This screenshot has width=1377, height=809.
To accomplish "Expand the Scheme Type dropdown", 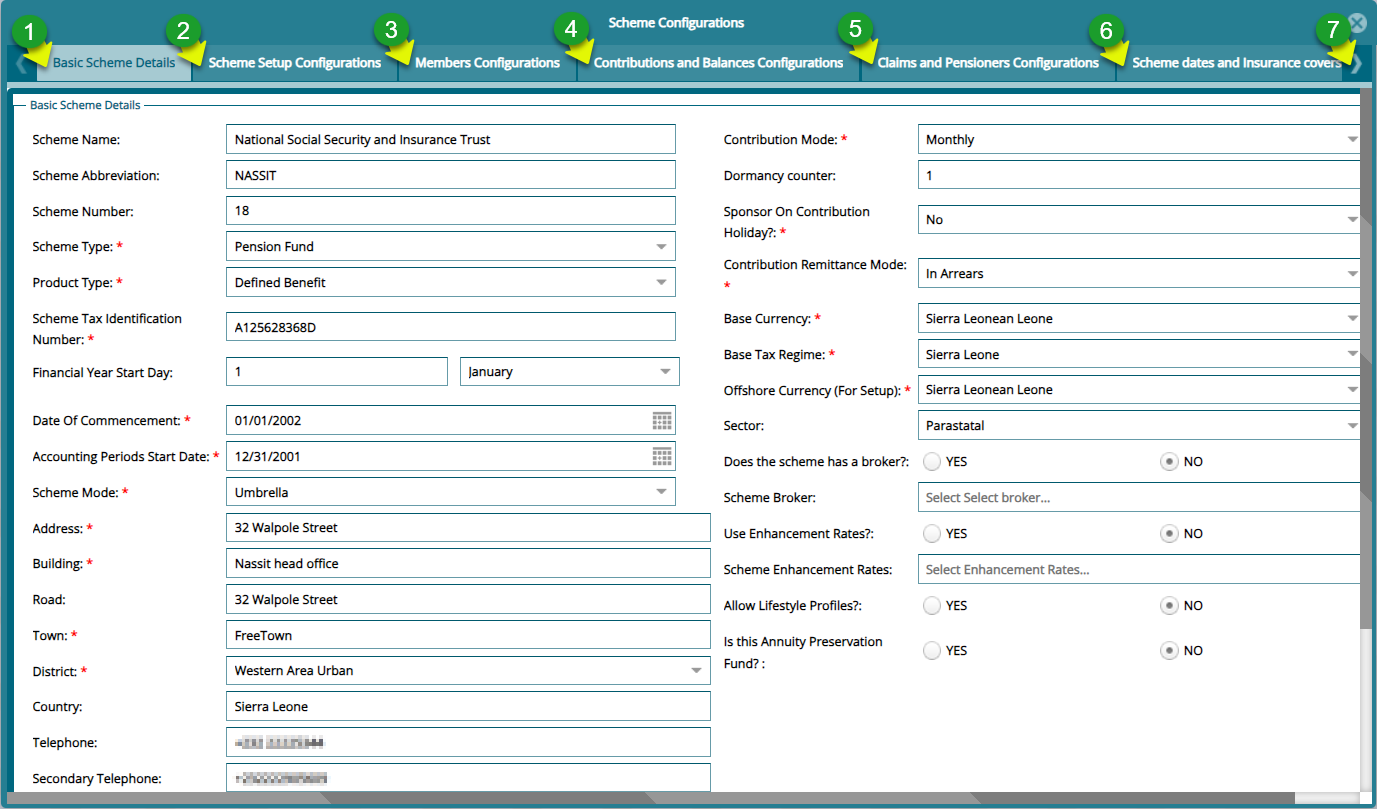I will (661, 247).
